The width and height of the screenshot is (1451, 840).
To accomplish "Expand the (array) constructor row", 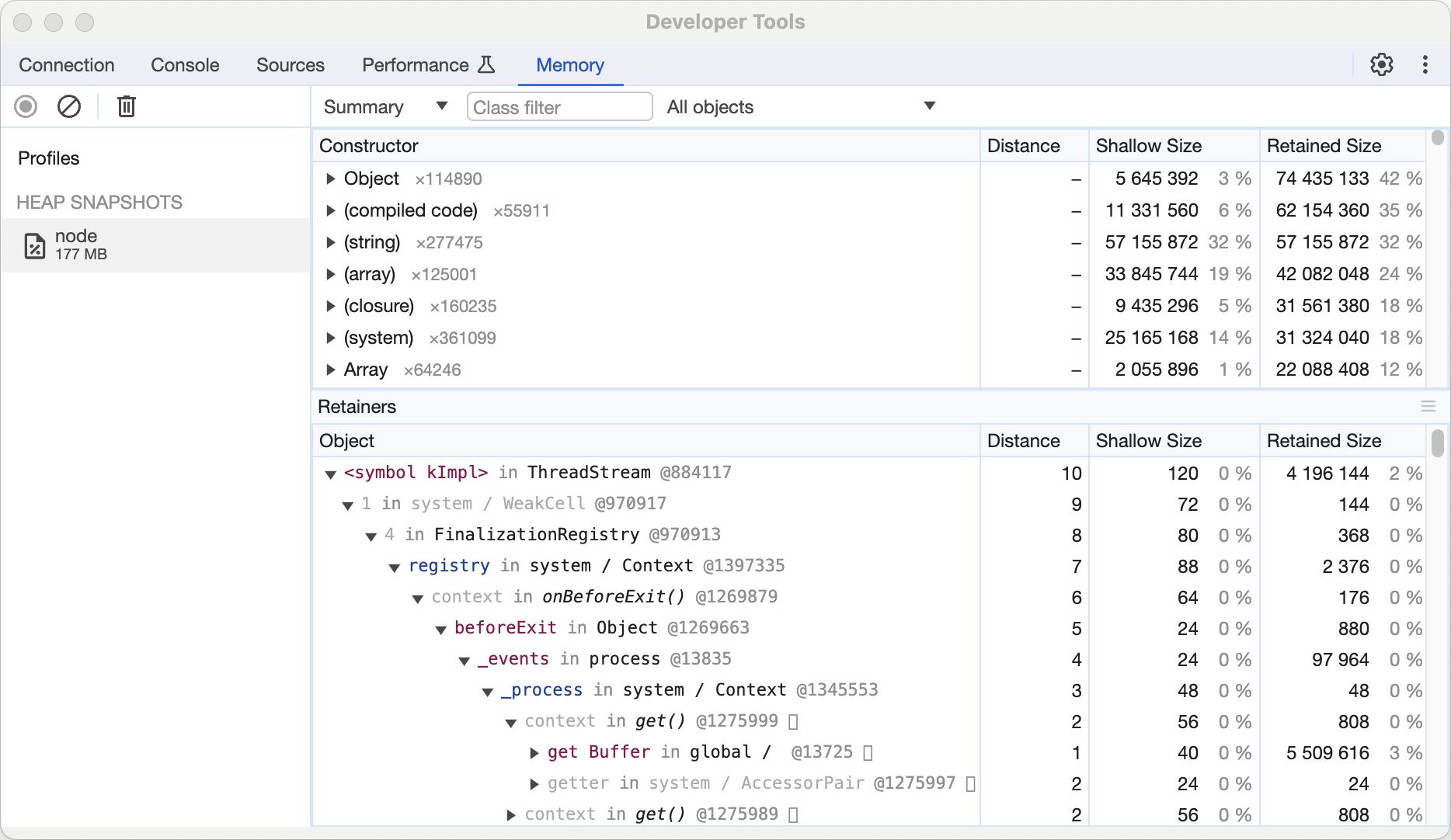I will coord(330,274).
